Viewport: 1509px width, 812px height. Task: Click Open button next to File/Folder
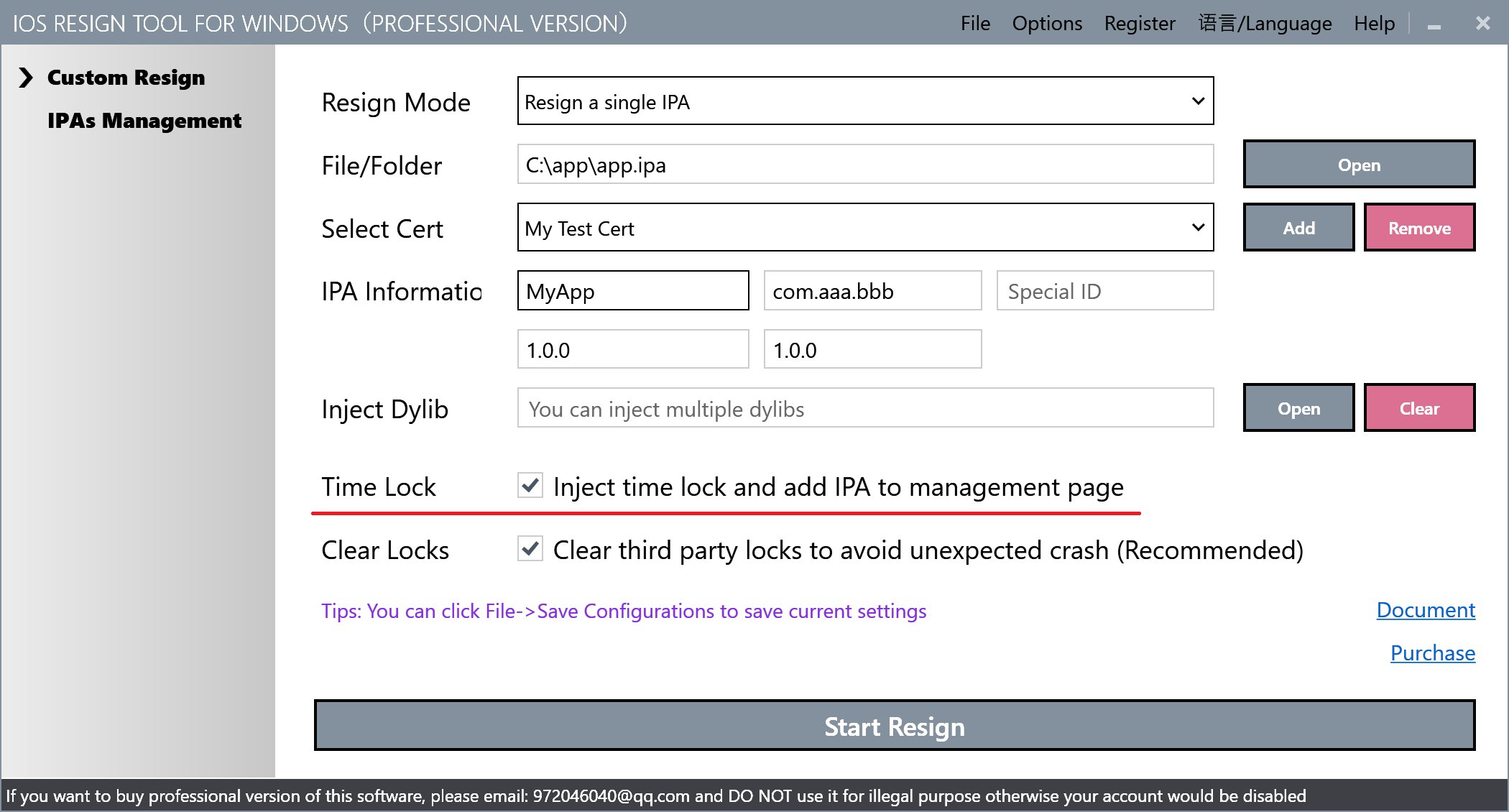pyautogui.click(x=1358, y=165)
